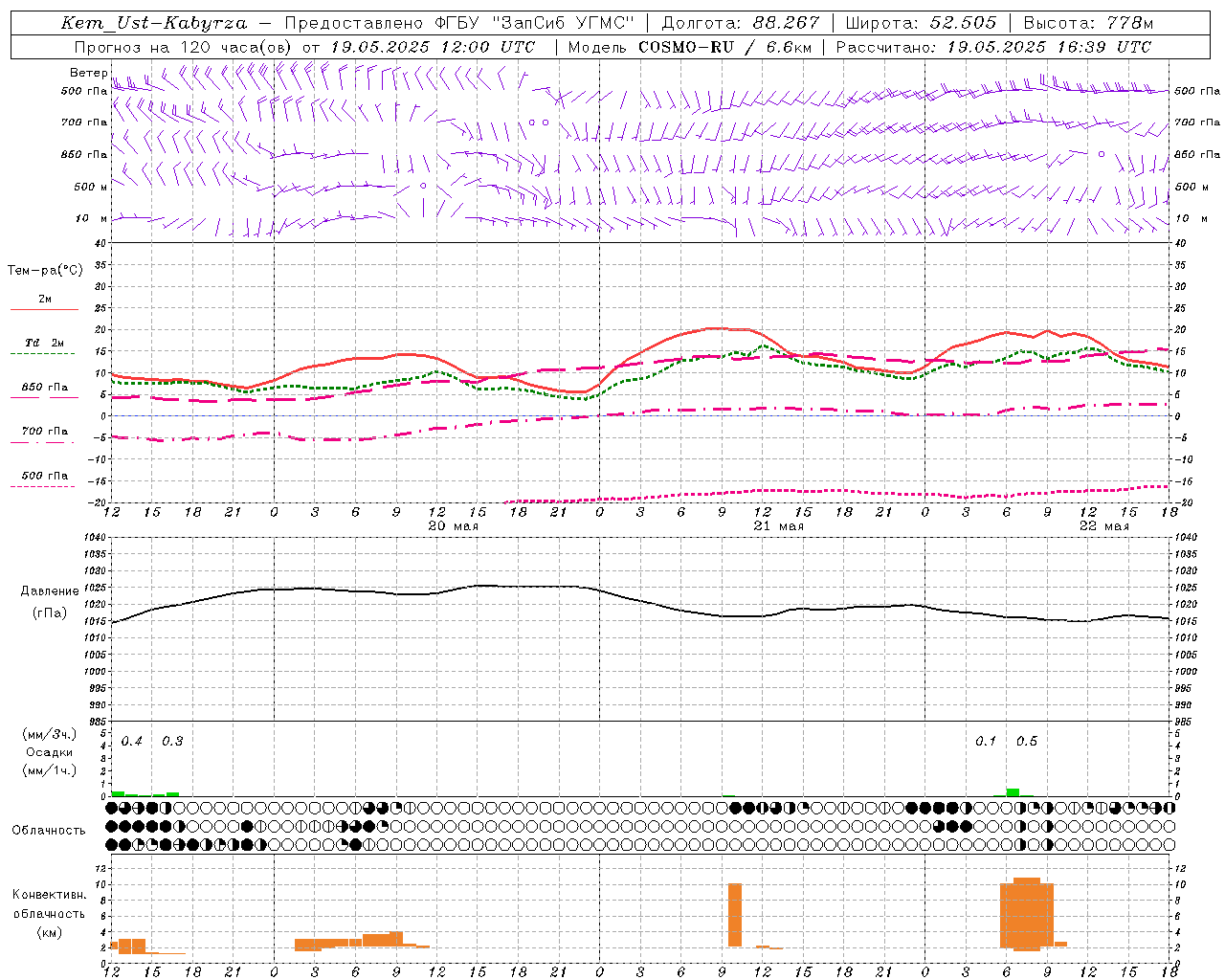Click the 0.3 precipitation total value
This screenshot has width=1225, height=980.
(x=172, y=742)
